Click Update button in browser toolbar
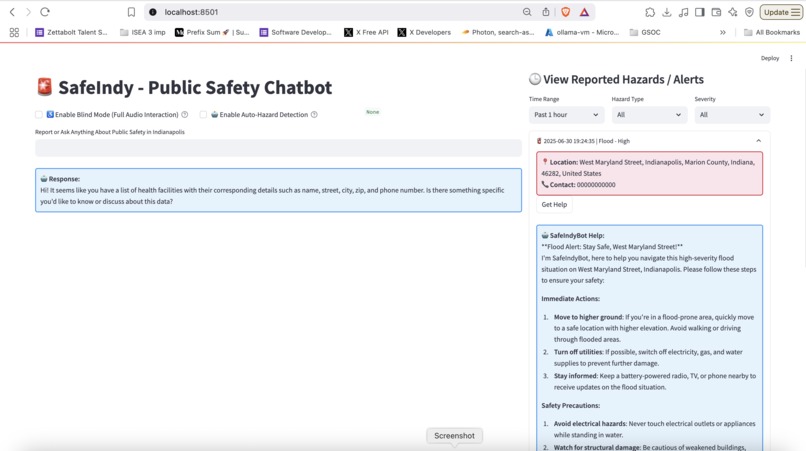The image size is (806, 451). (781, 12)
